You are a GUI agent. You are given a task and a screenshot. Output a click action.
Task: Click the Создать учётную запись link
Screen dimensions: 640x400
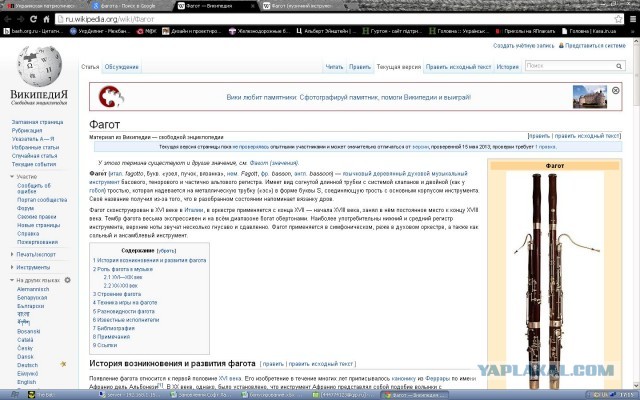coord(524,46)
